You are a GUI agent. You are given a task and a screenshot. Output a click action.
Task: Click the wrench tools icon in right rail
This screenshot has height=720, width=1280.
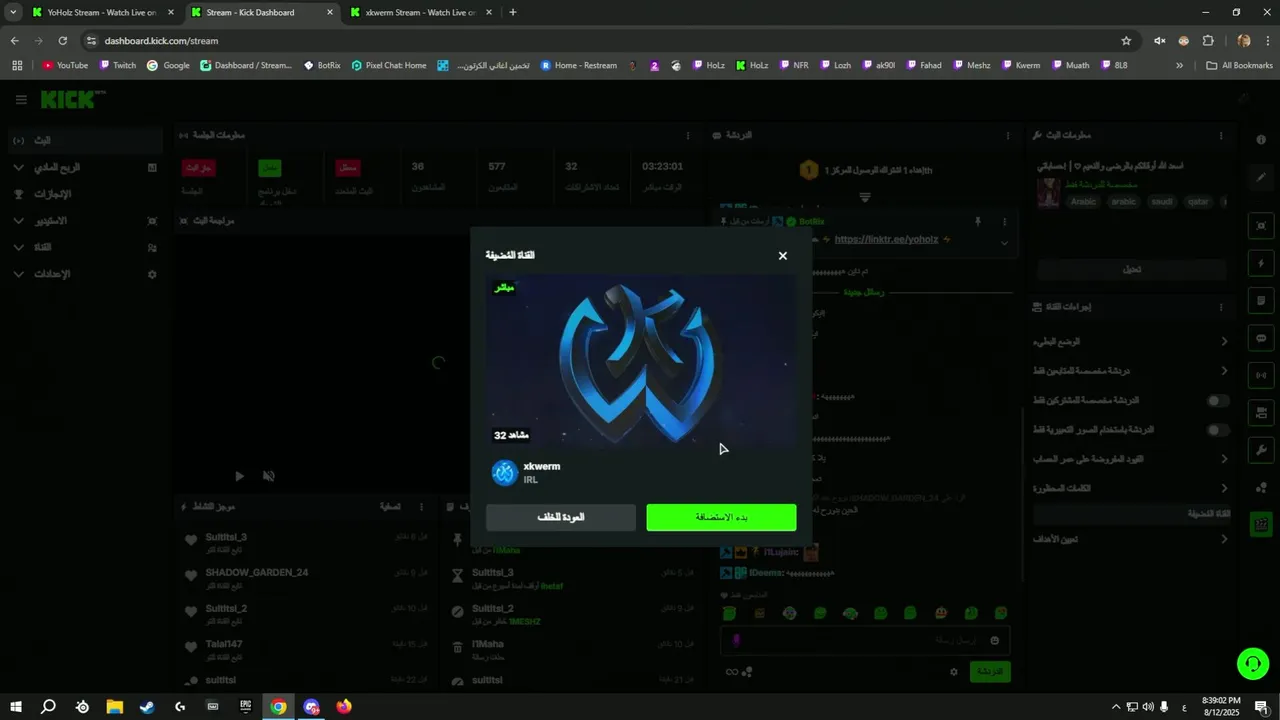(1261, 450)
